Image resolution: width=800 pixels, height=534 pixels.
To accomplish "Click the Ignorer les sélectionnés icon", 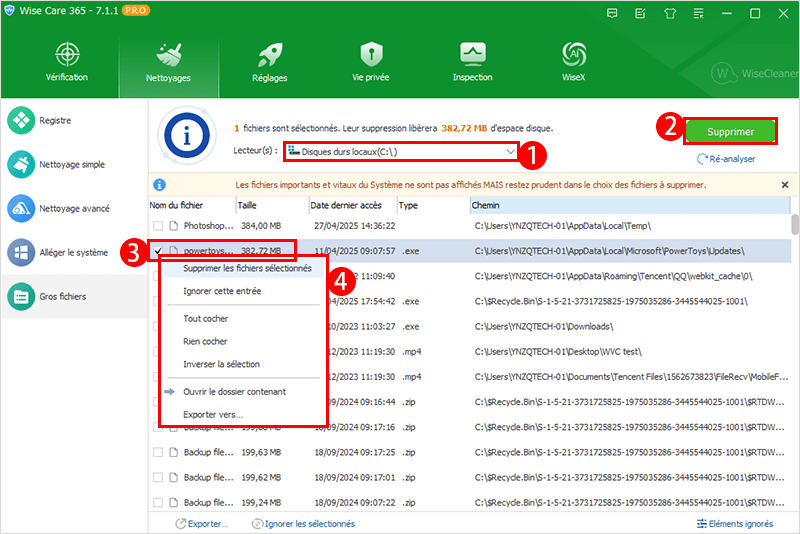I will 258,524.
